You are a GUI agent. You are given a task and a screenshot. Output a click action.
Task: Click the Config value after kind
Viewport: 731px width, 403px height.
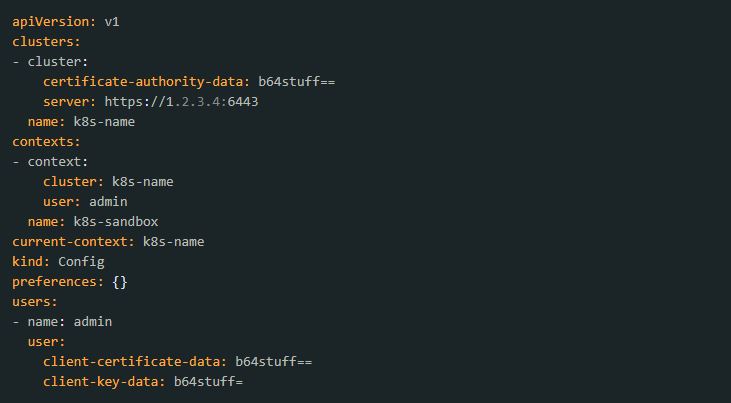tap(81, 262)
